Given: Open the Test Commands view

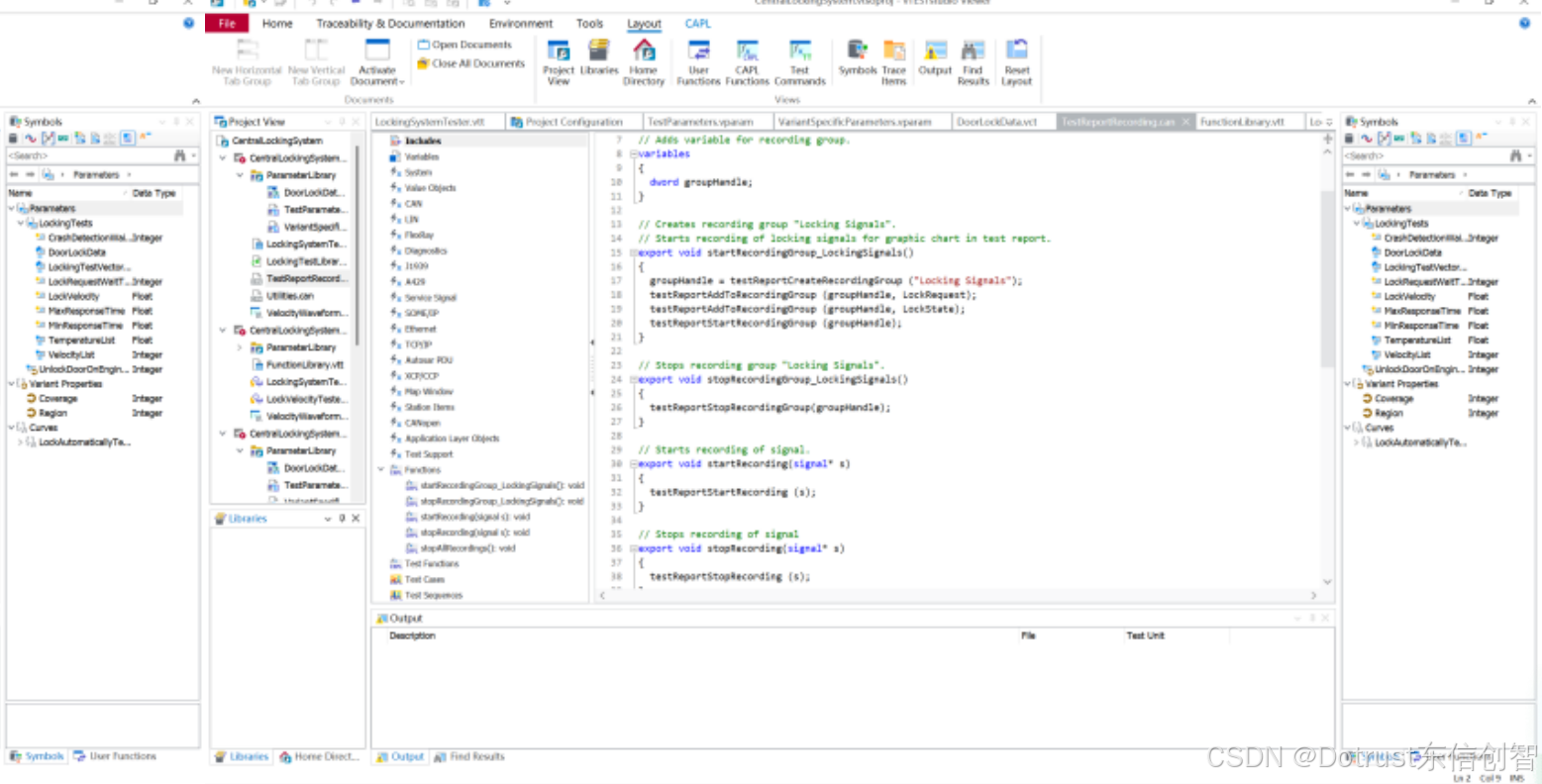Looking at the screenshot, I should click(800, 61).
